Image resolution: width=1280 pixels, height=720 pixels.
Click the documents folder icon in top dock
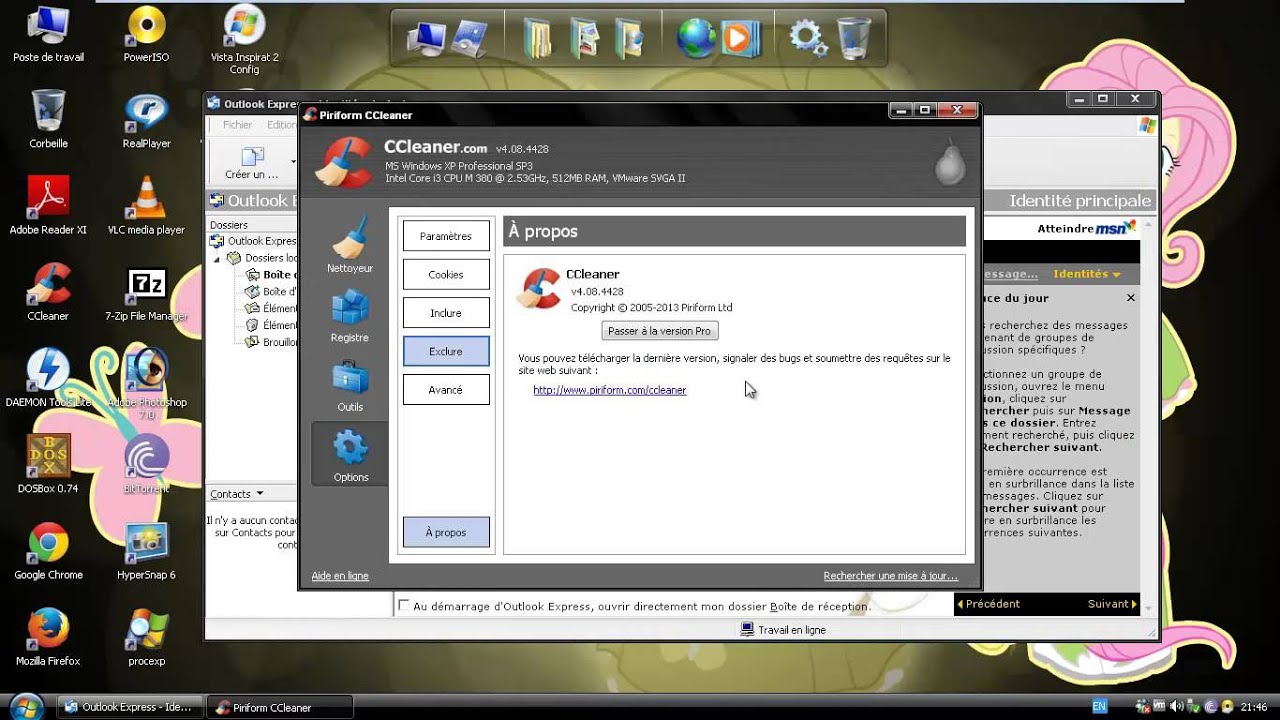pyautogui.click(x=538, y=38)
